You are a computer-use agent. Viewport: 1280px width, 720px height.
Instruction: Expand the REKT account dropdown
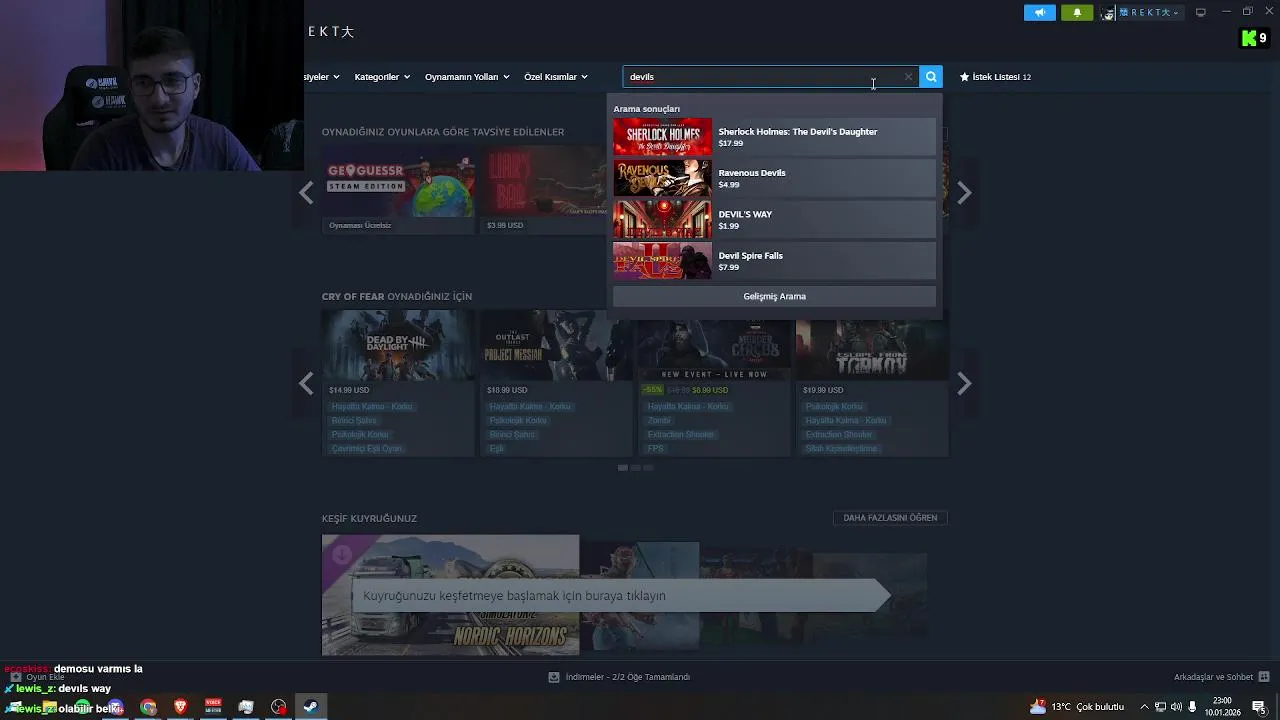(1150, 12)
